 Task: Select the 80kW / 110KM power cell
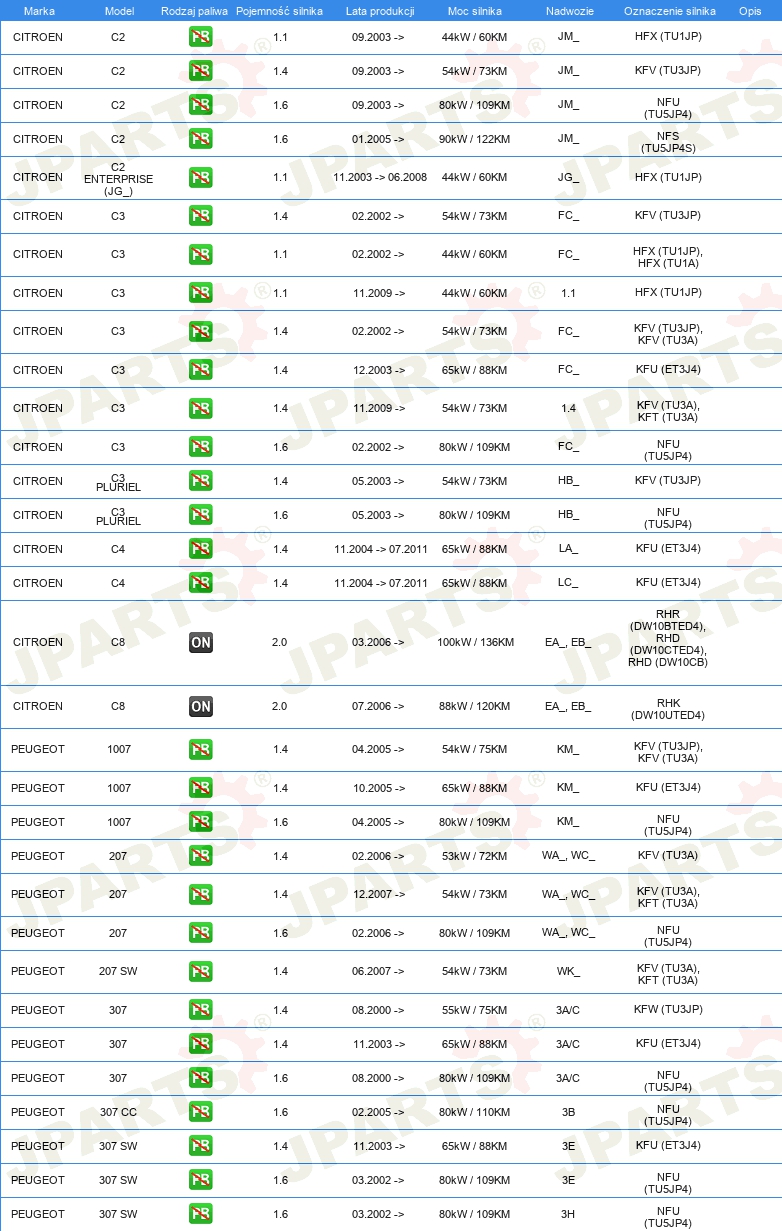[476, 1112]
